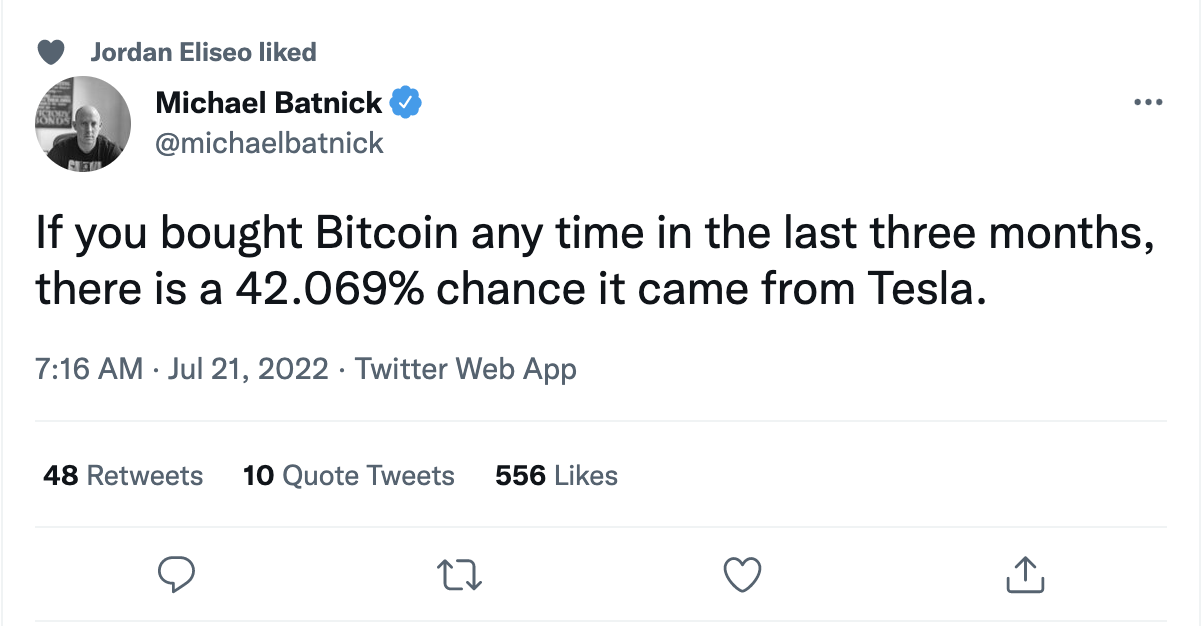Screen dimensions: 1202x626
Task: Open the Michael Batnick display name
Action: pyautogui.click(x=269, y=102)
